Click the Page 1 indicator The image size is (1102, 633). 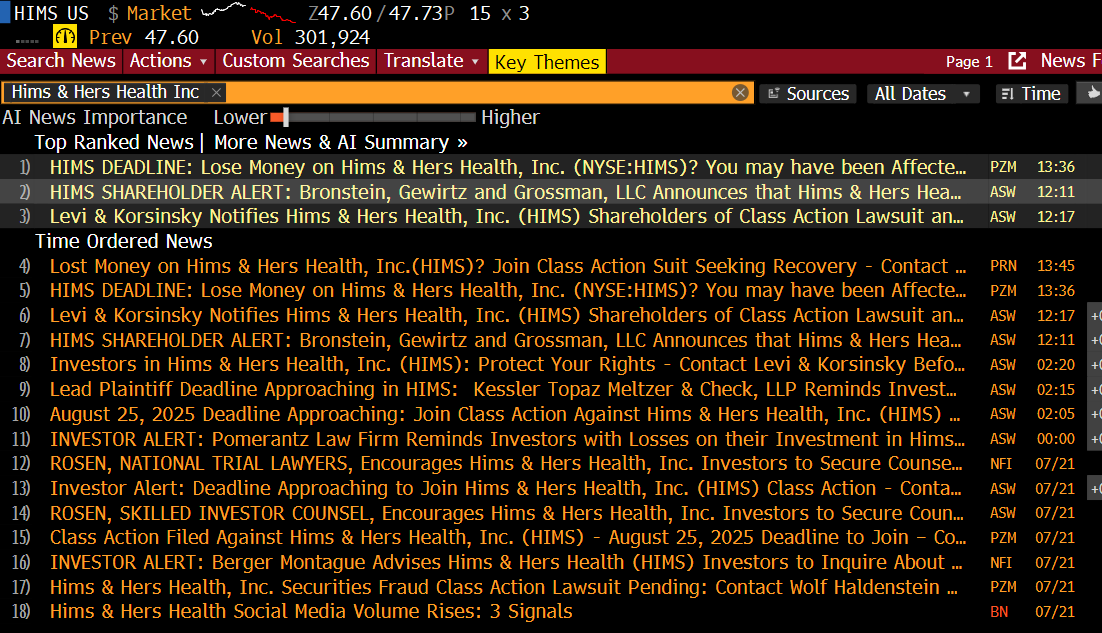pos(969,62)
